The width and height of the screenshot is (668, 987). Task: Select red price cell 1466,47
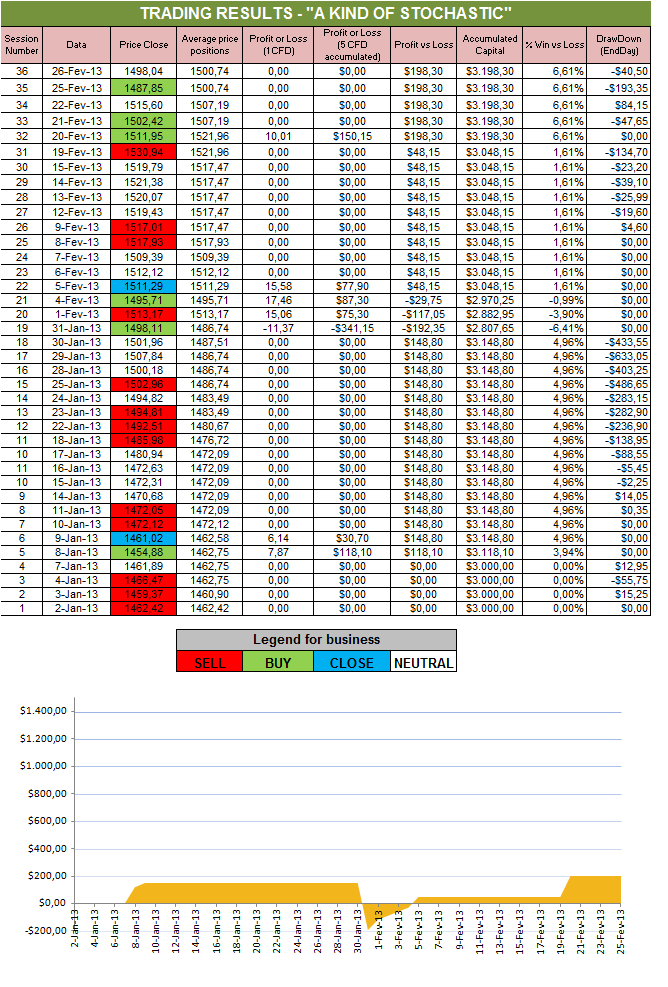tap(144, 580)
